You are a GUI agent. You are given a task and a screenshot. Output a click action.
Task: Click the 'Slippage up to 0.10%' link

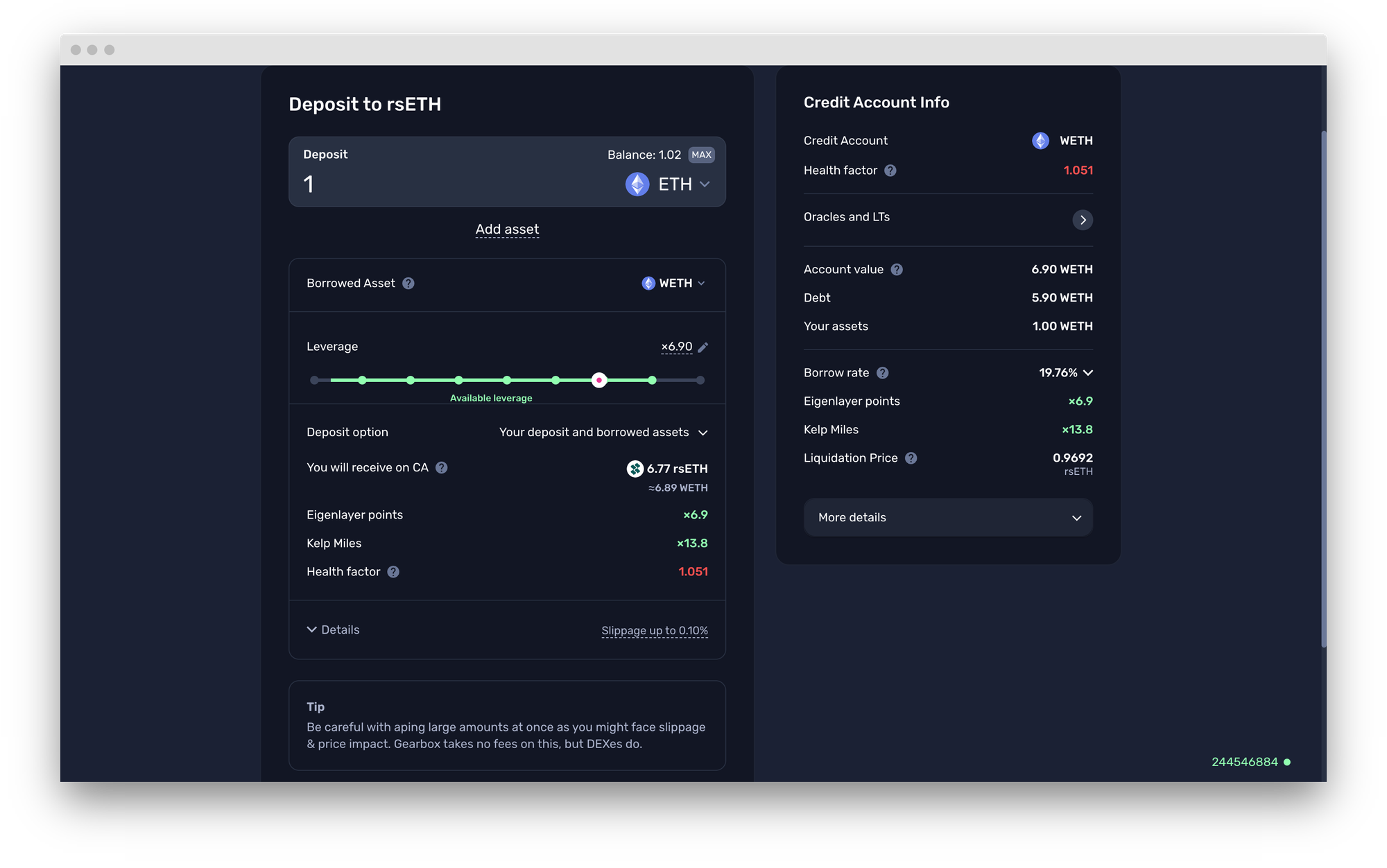[654, 631]
